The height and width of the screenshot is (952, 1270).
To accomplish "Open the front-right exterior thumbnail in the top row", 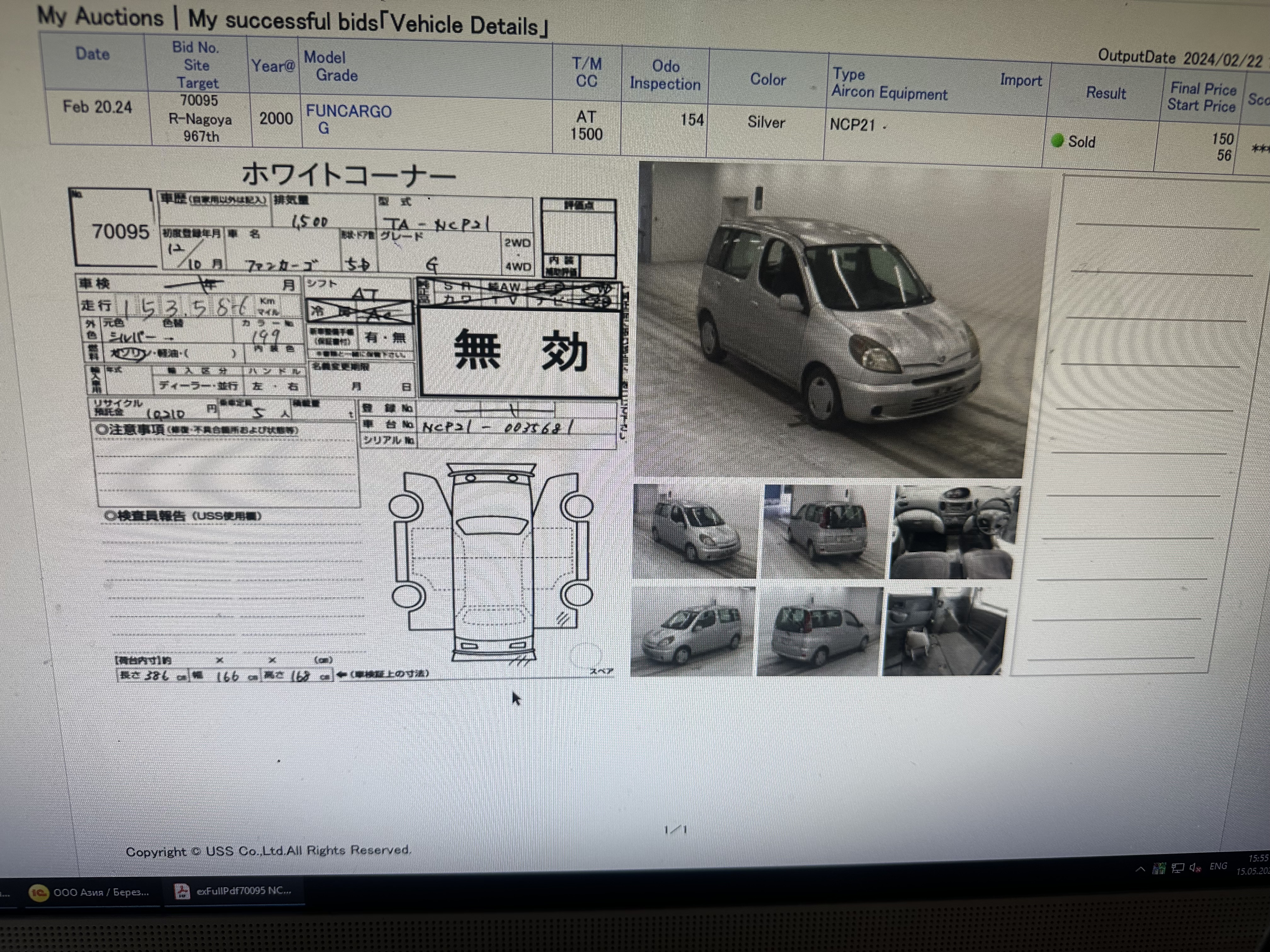I will pos(694,531).
